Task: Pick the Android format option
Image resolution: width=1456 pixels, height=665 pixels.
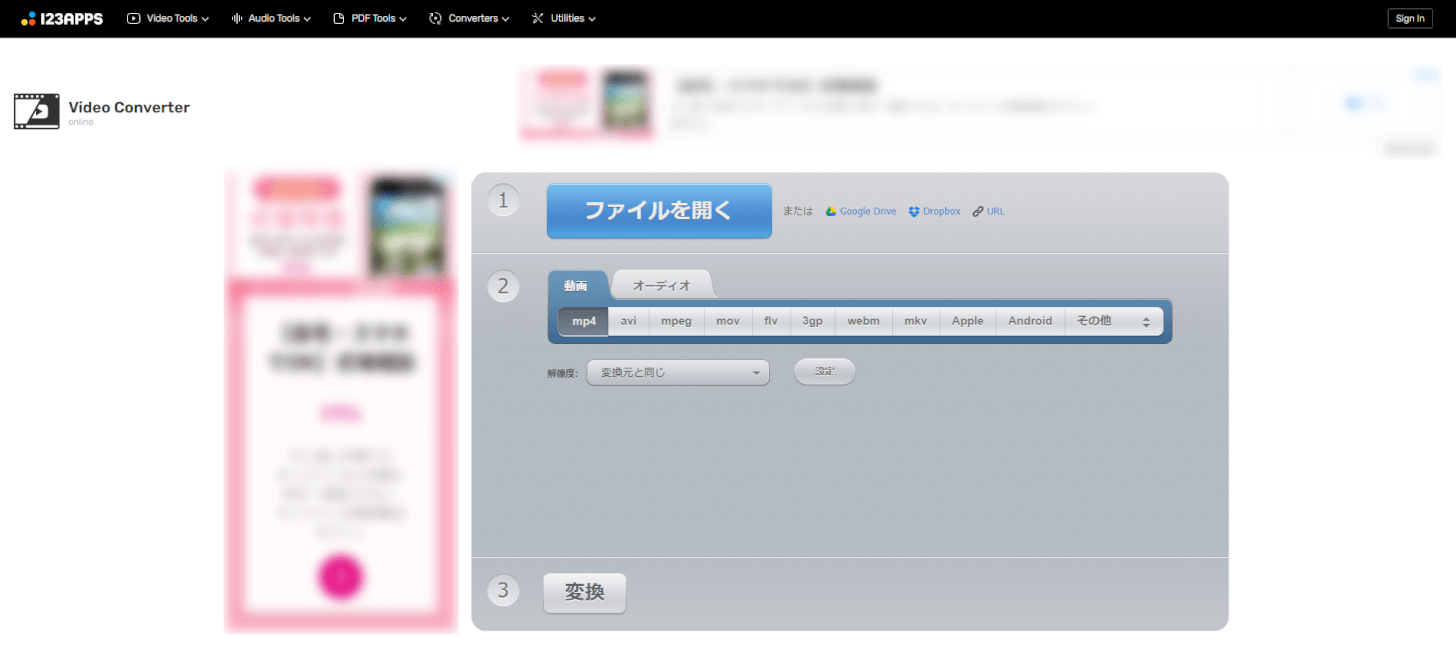Action: tap(1030, 321)
